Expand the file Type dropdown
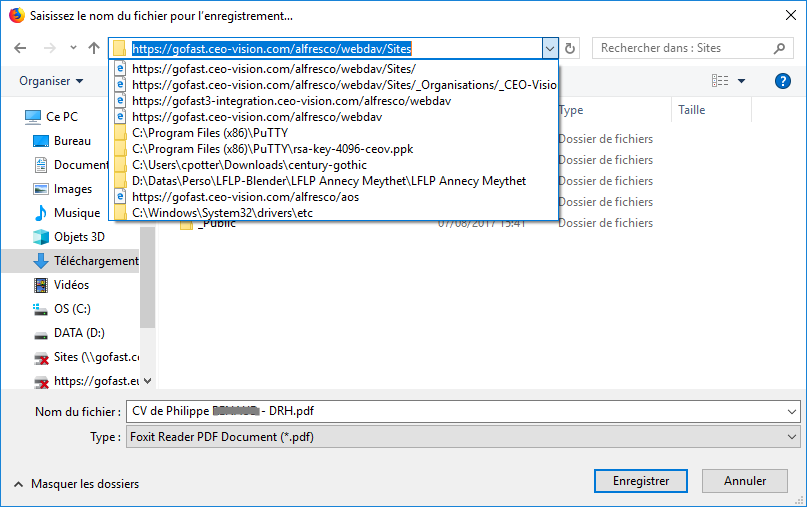Image resolution: width=807 pixels, height=507 pixels. 792,437
